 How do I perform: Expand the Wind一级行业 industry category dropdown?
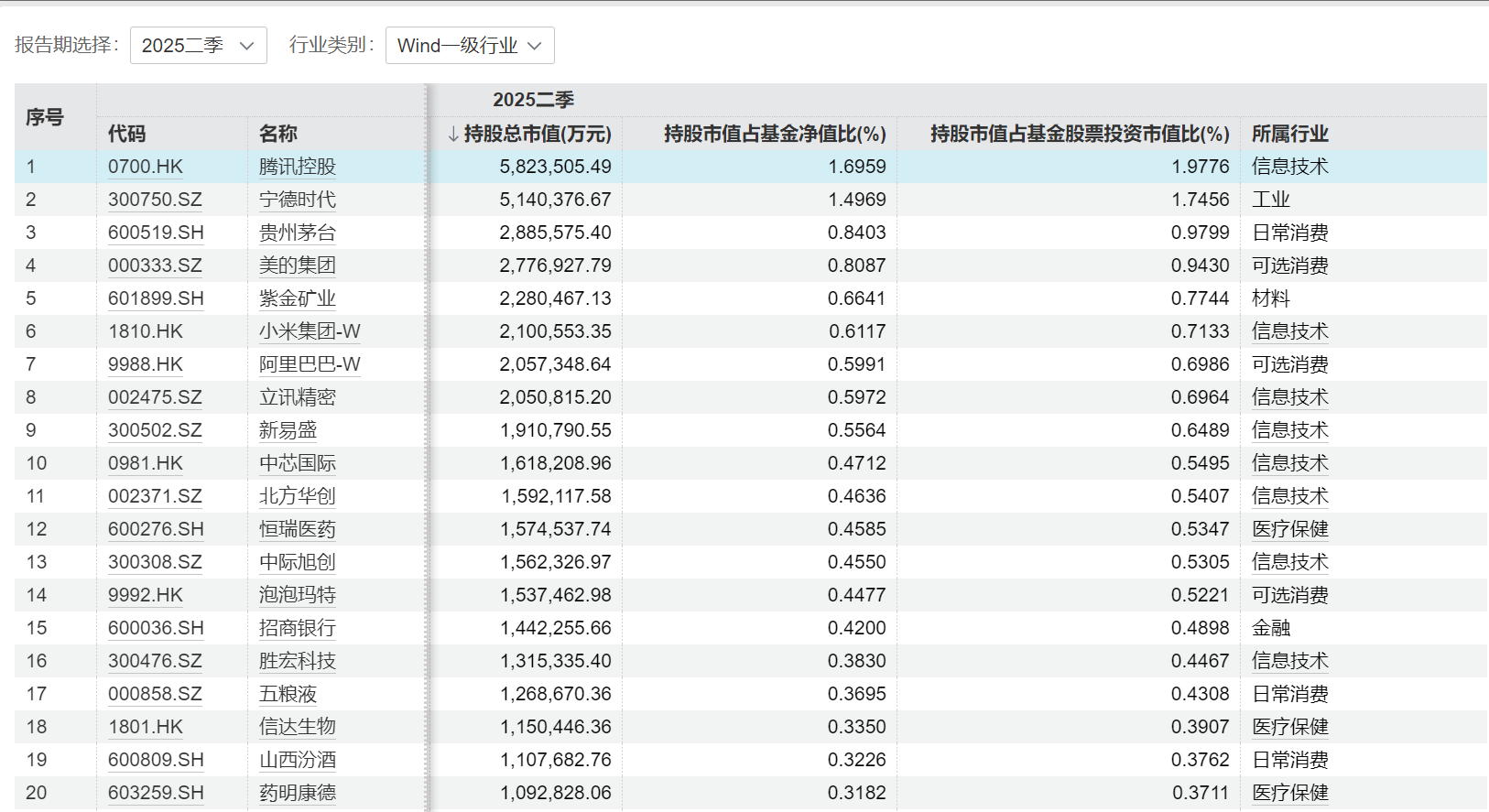(469, 46)
